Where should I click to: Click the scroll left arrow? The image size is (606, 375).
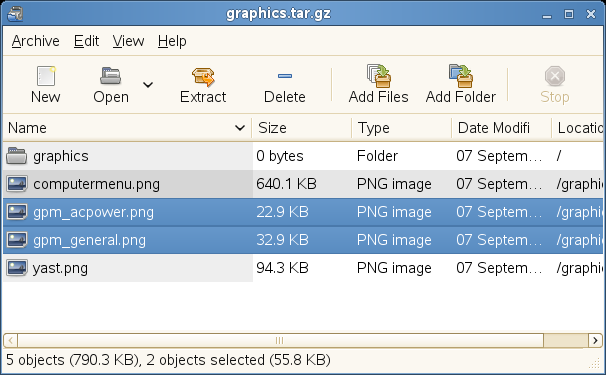coord(10,341)
